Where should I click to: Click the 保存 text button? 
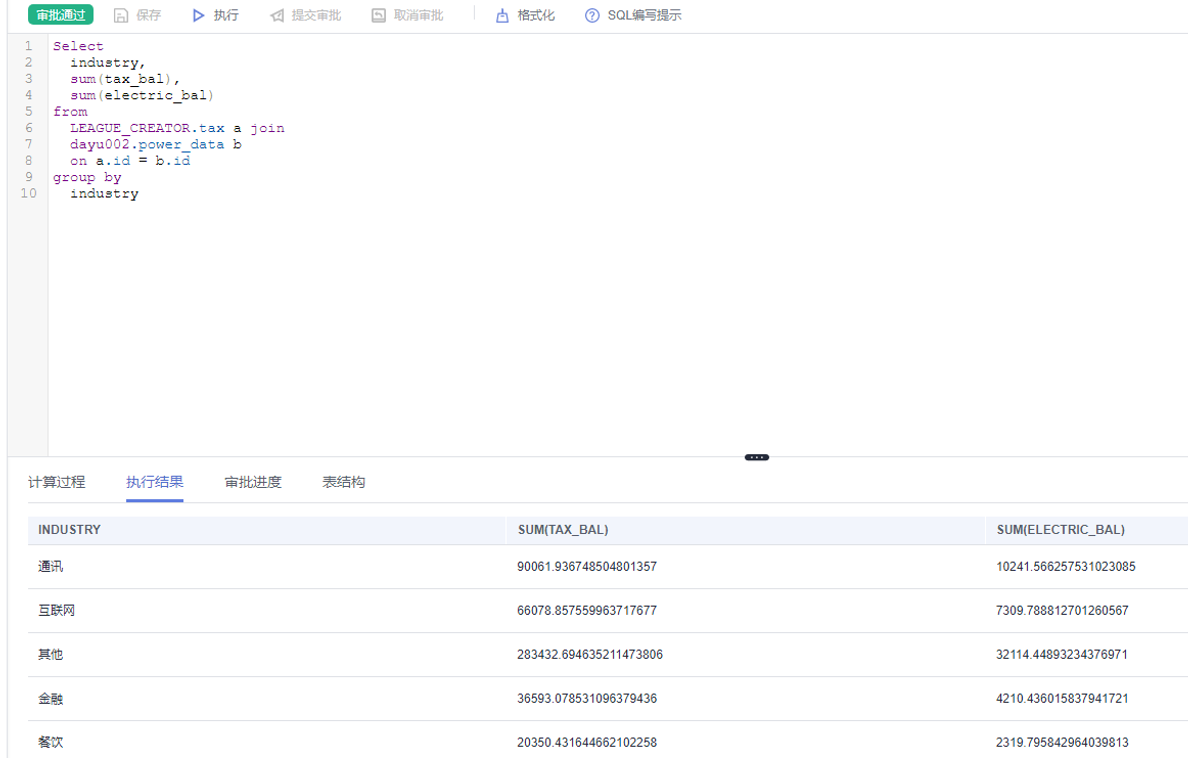(148, 15)
